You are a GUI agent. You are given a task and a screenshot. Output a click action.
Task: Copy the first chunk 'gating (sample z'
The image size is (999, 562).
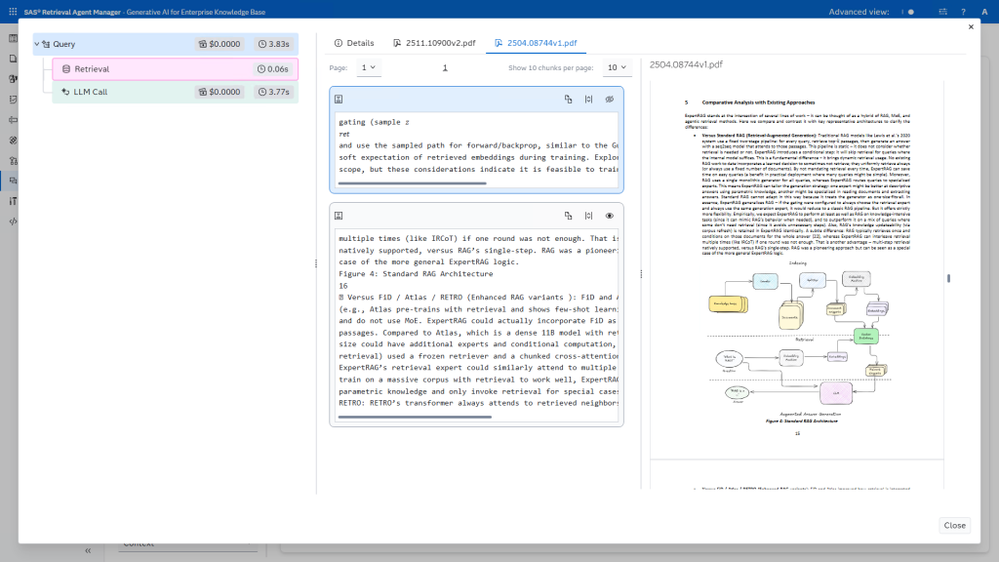(x=568, y=99)
